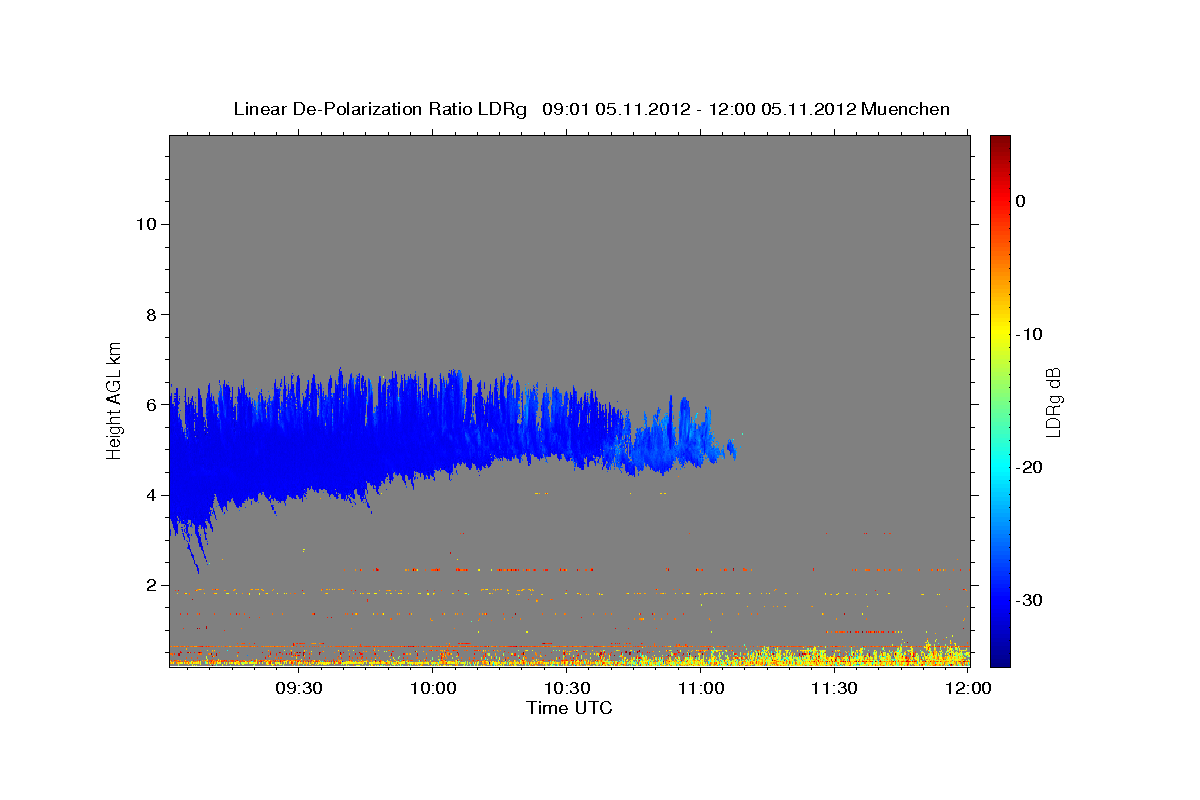Click the light-blue cloud patch before 11:00
This screenshot has height=800, width=1200.
point(668,440)
